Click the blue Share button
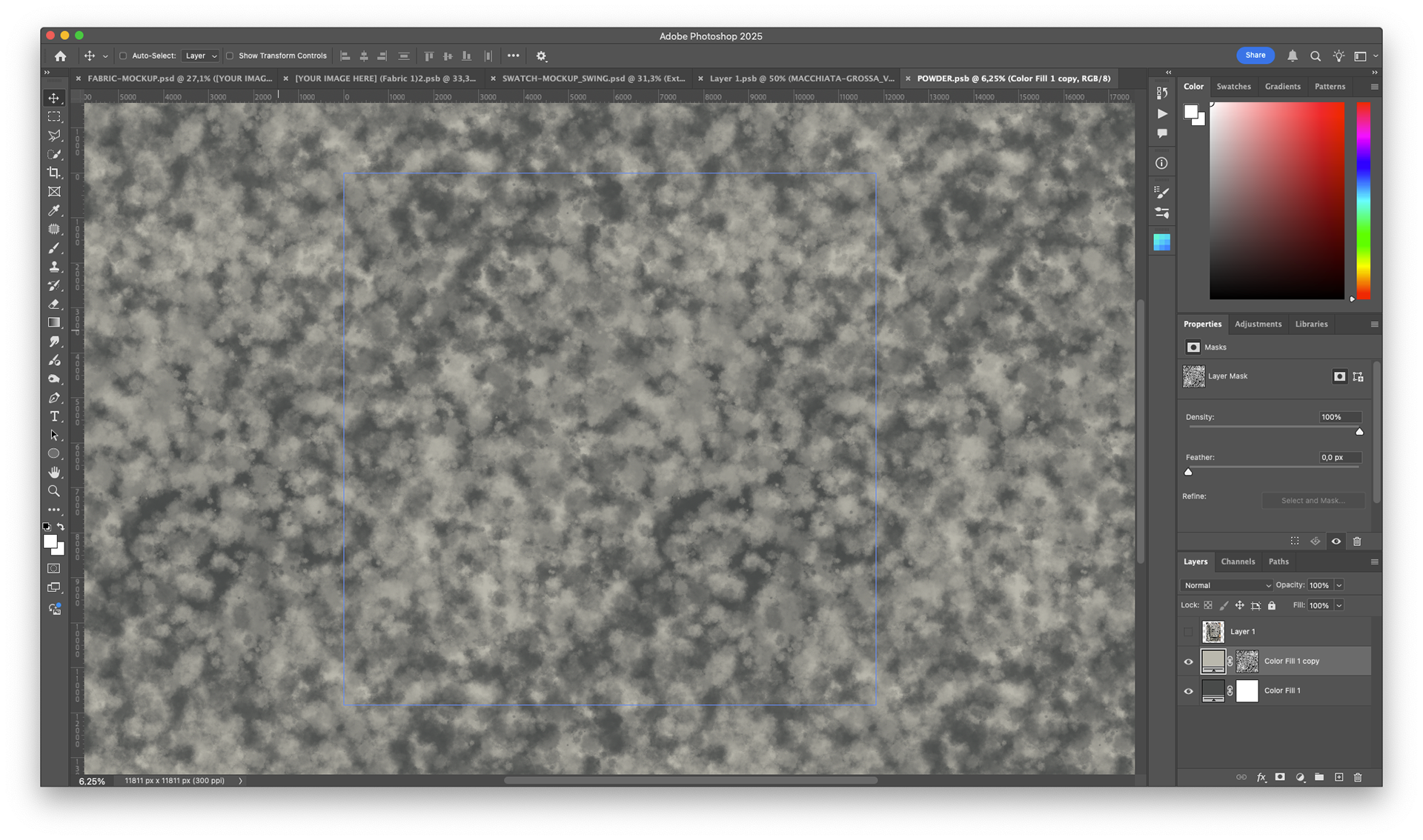The image size is (1423, 840). [1255, 56]
